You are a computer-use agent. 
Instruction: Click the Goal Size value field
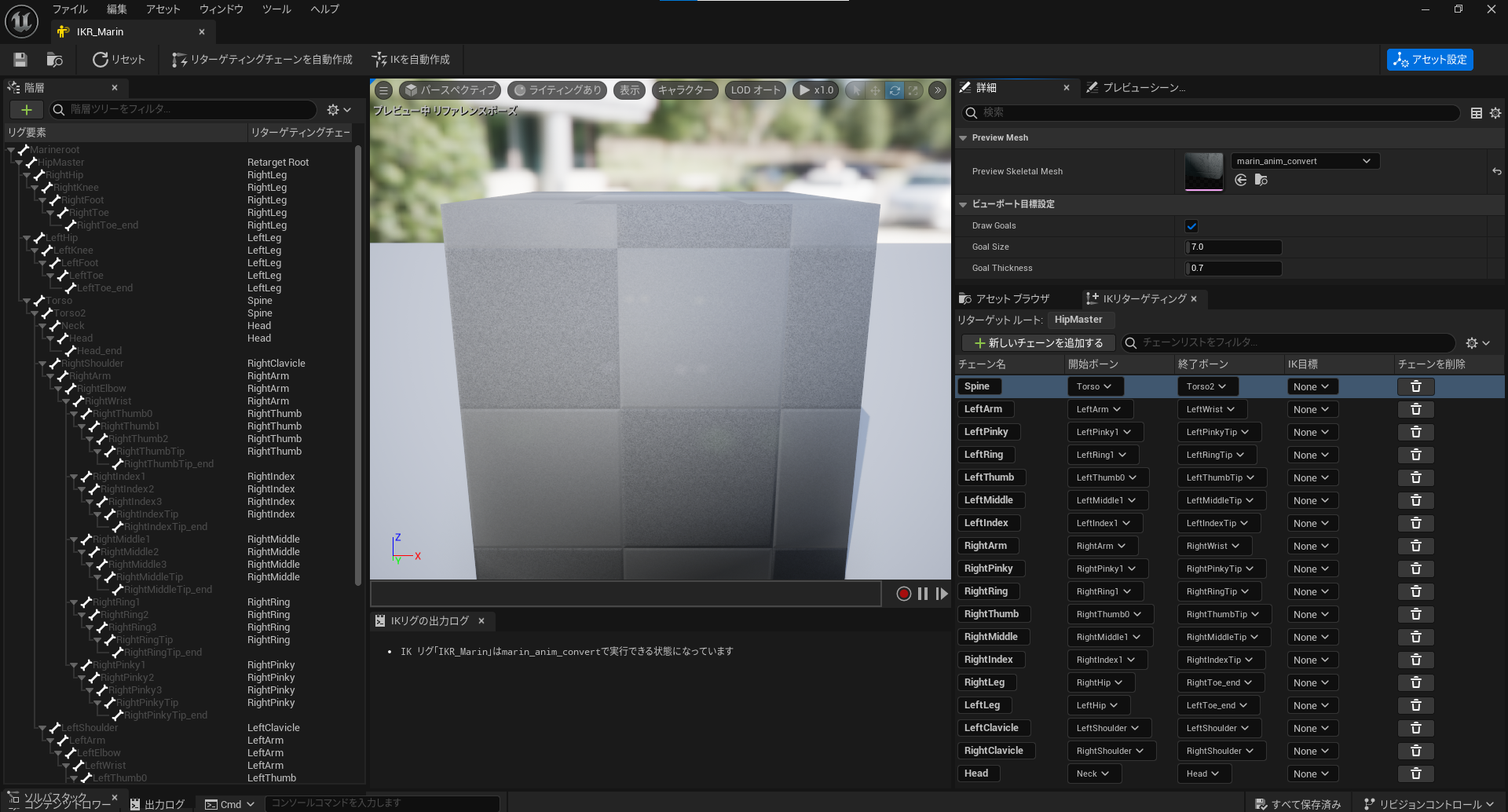pos(1233,247)
